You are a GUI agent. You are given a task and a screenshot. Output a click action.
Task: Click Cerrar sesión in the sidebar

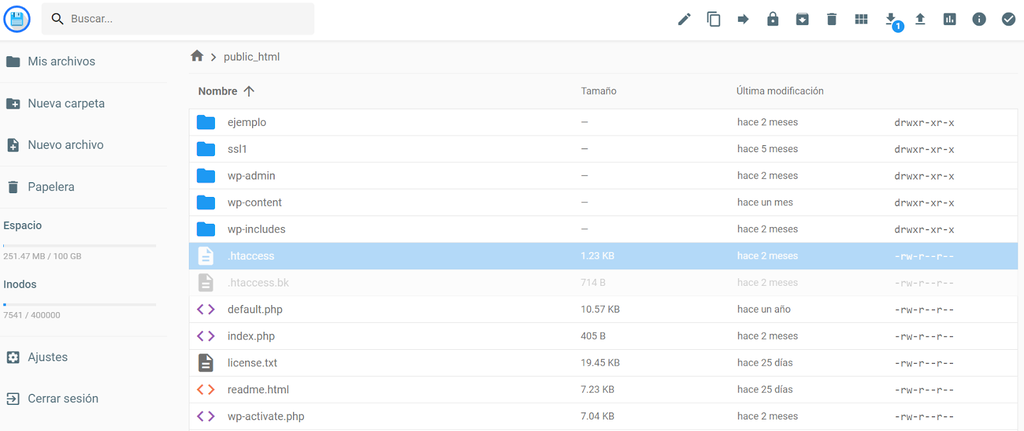click(63, 398)
